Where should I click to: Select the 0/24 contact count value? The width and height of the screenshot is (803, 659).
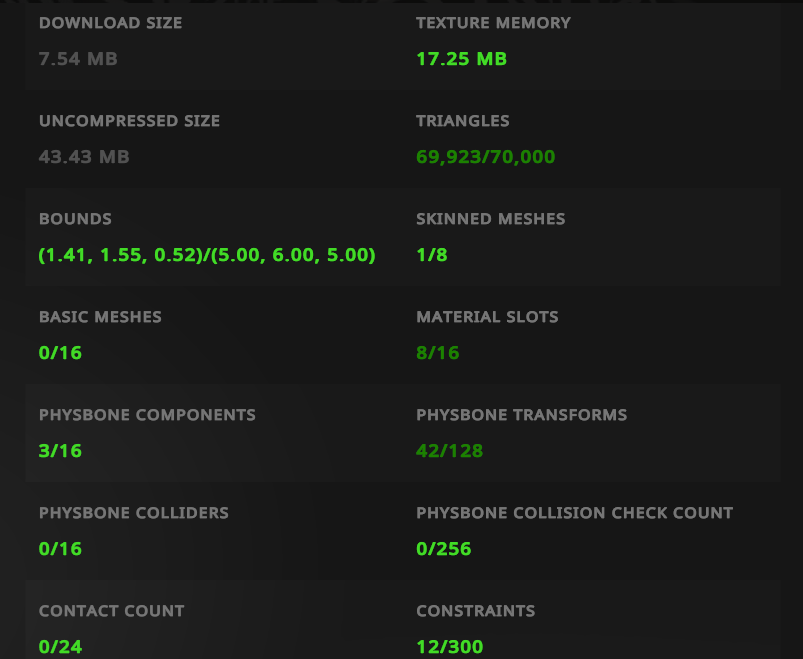(60, 647)
